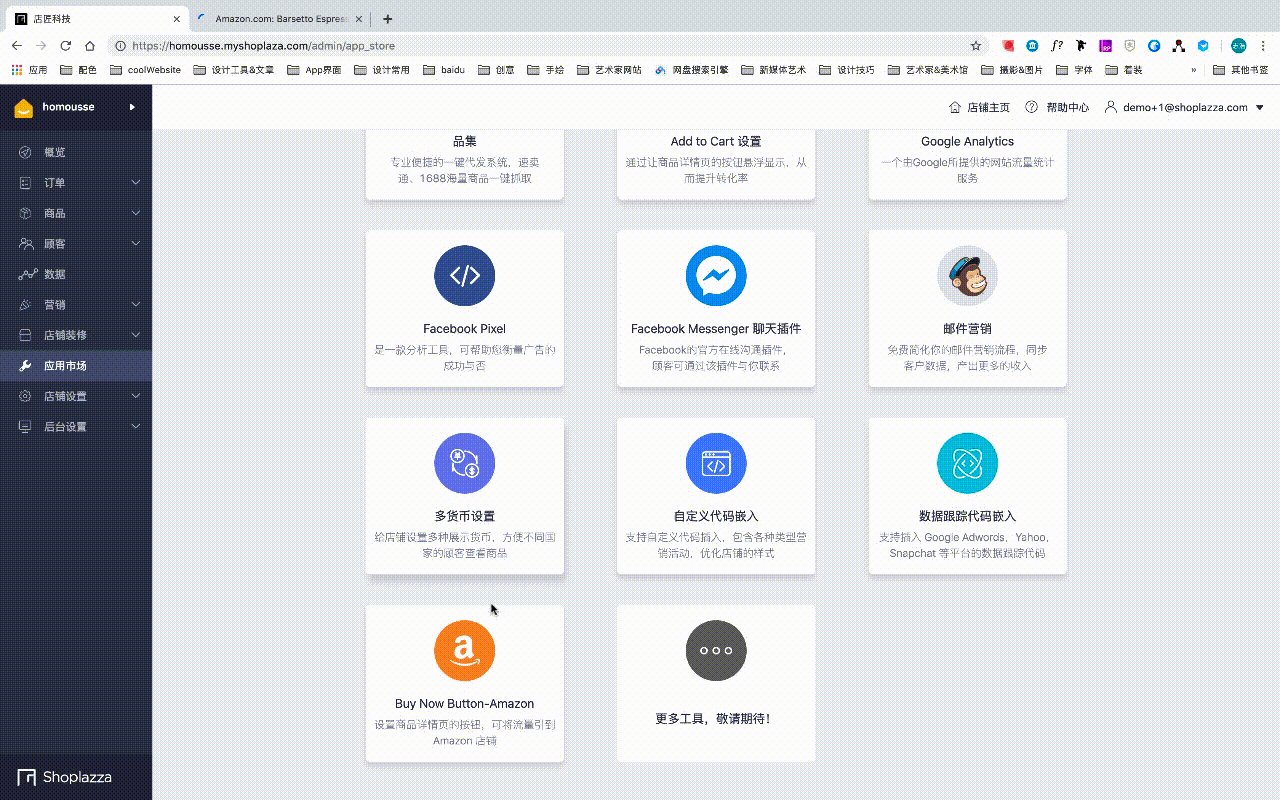Switch to the 店匠科技 browser tab
The width and height of the screenshot is (1280, 800).
pos(98,19)
